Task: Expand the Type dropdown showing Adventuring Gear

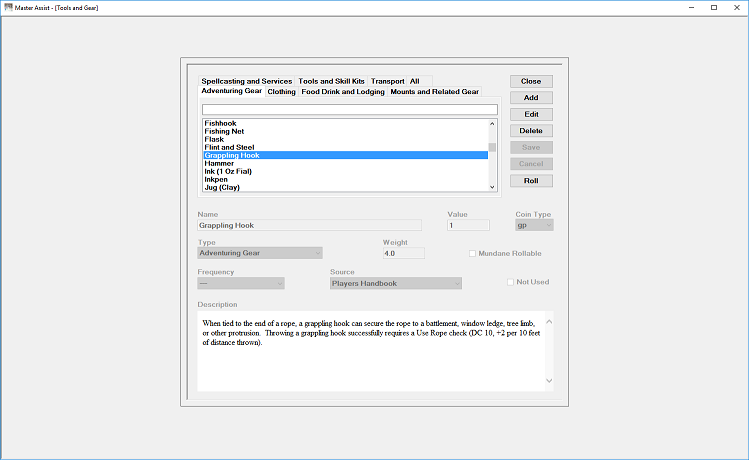Action: pos(260,253)
